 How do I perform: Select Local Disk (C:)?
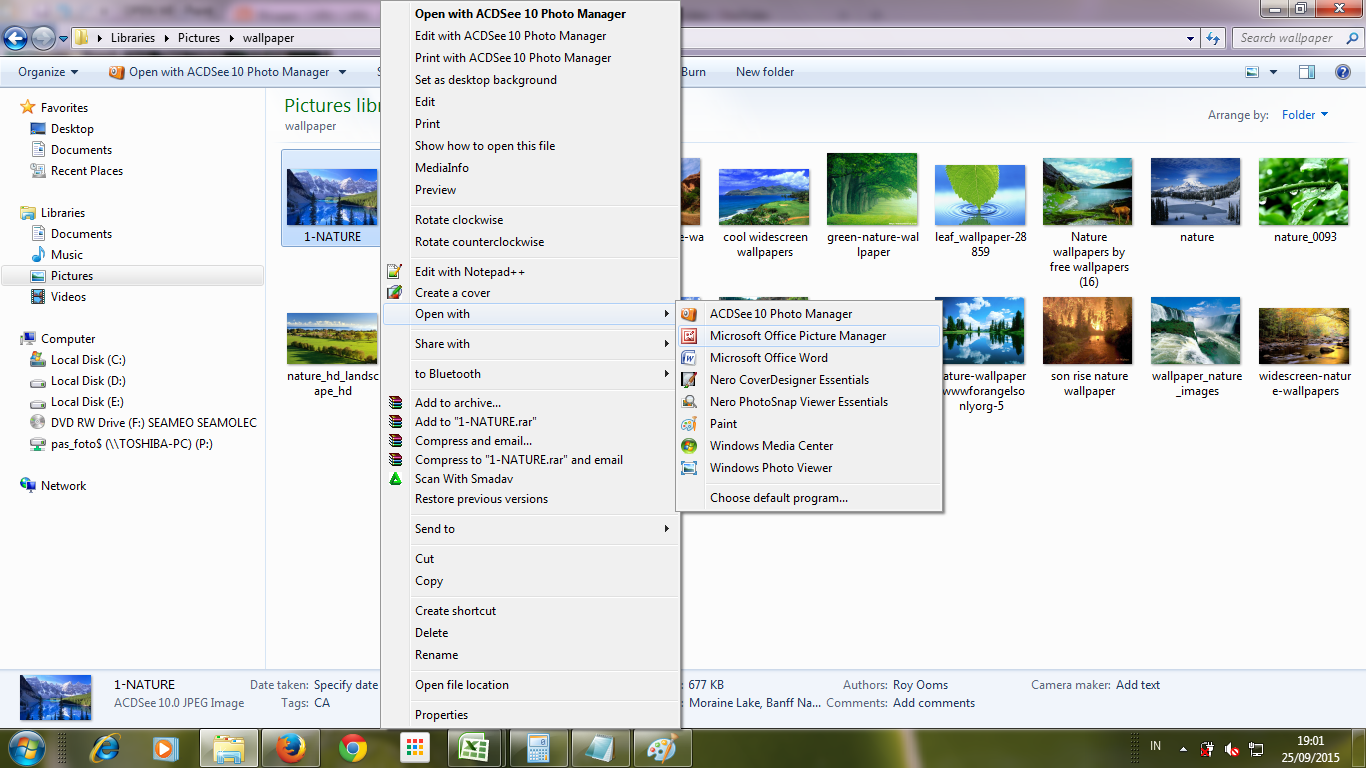click(x=88, y=360)
